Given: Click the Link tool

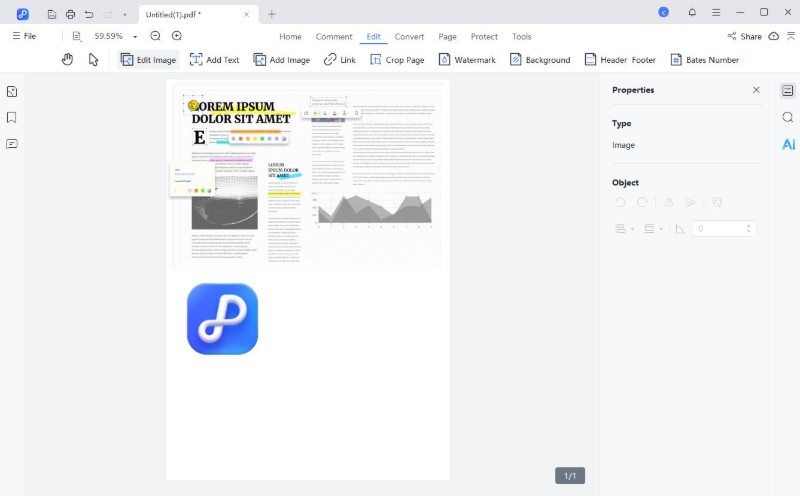Looking at the screenshot, I should point(340,60).
